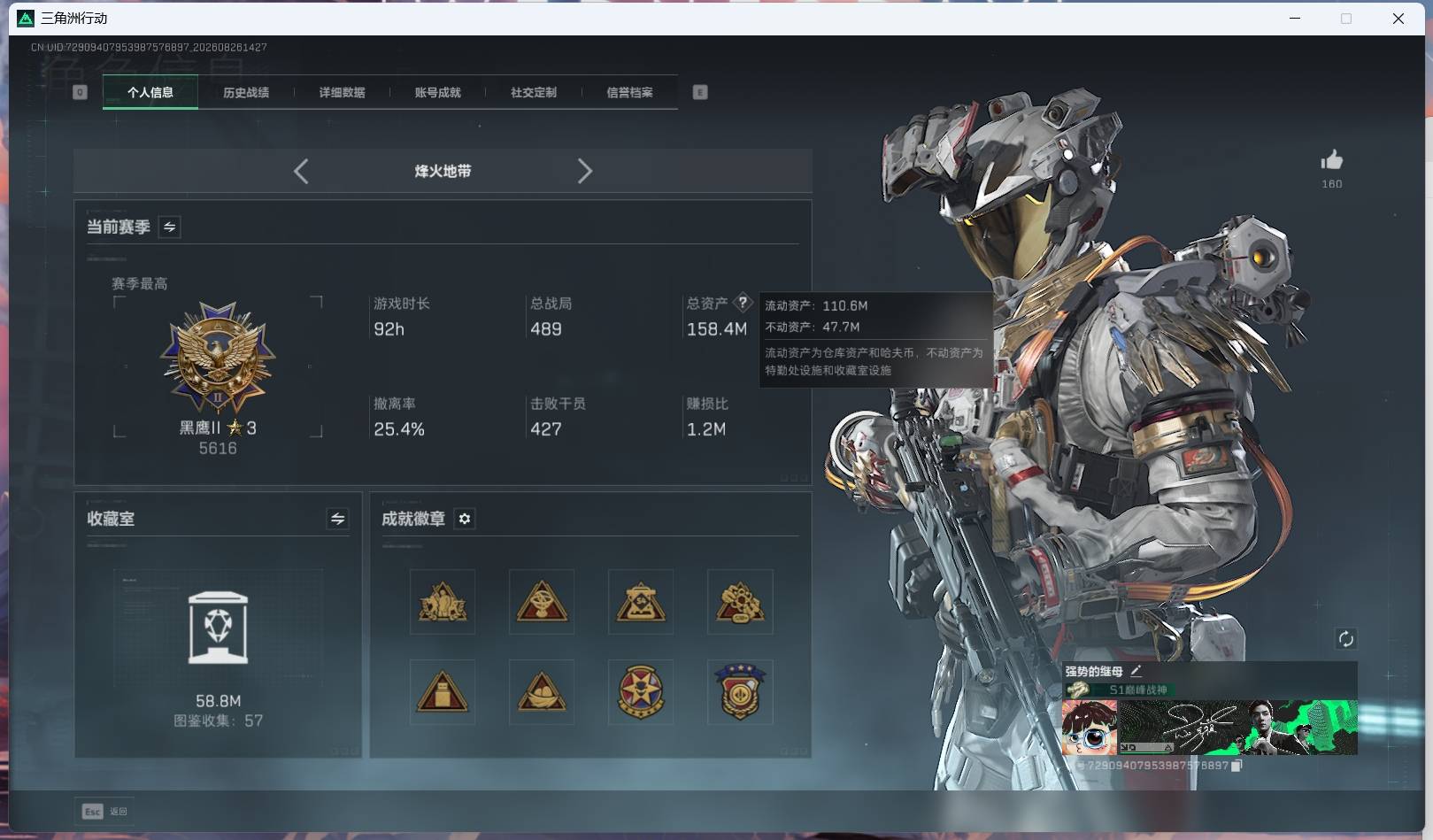Click the thumbs-up like icon

[1331, 160]
